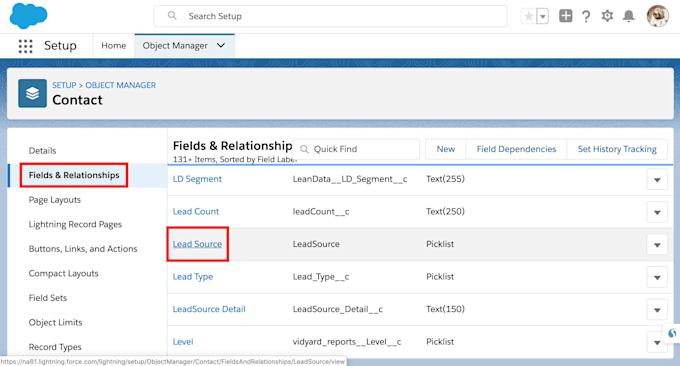The image size is (680, 366).
Task: Click the Picklist type in Lead Type row
Action: coord(440,277)
